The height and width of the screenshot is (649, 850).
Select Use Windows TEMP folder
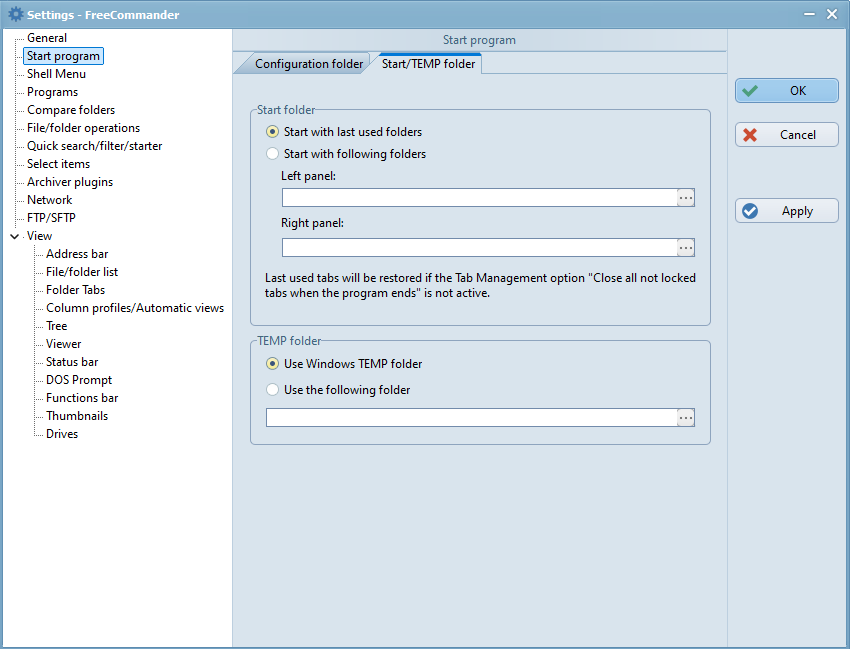pyautogui.click(x=273, y=364)
